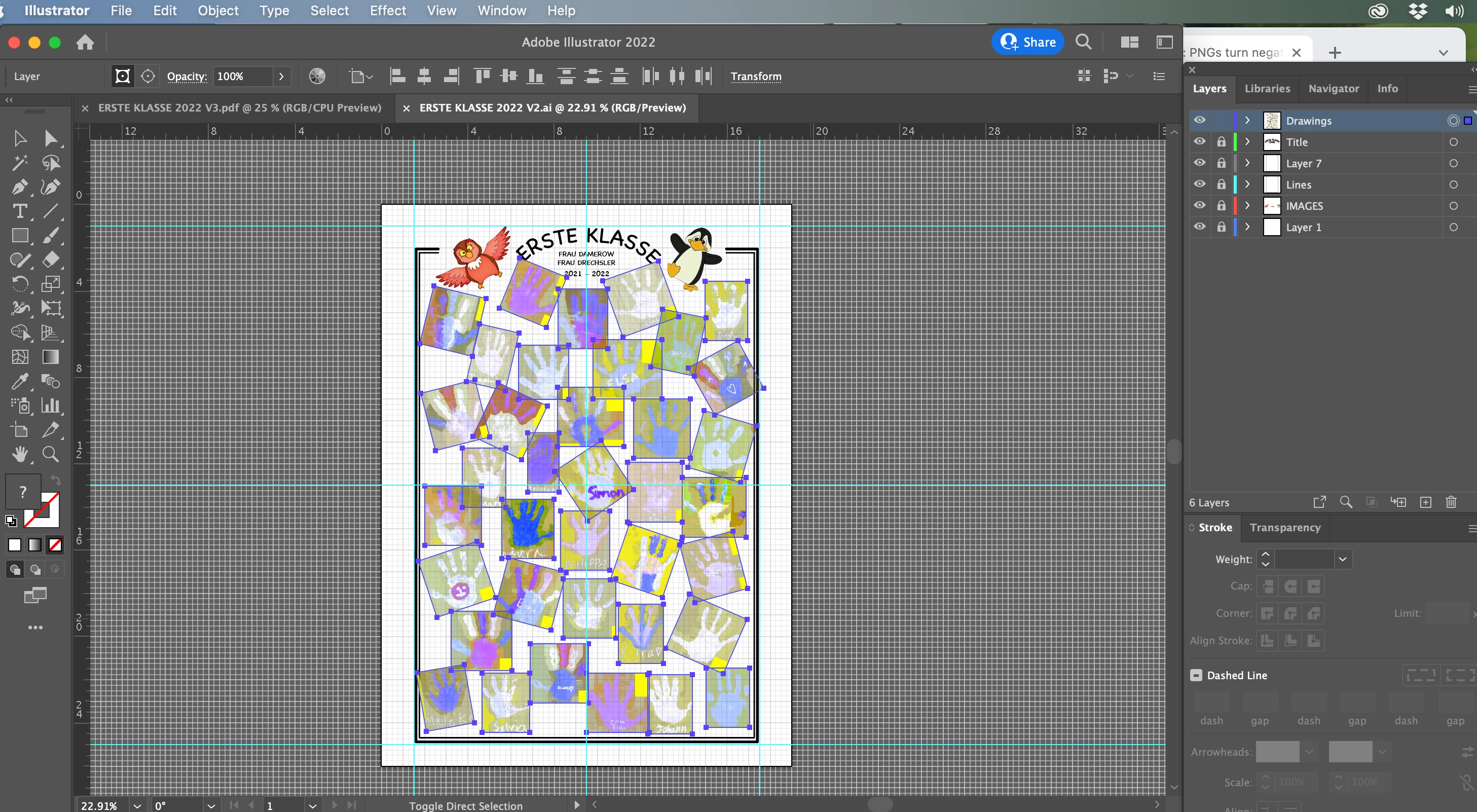The image size is (1477, 812).
Task: Select the Rectangle tool
Action: tap(19, 235)
